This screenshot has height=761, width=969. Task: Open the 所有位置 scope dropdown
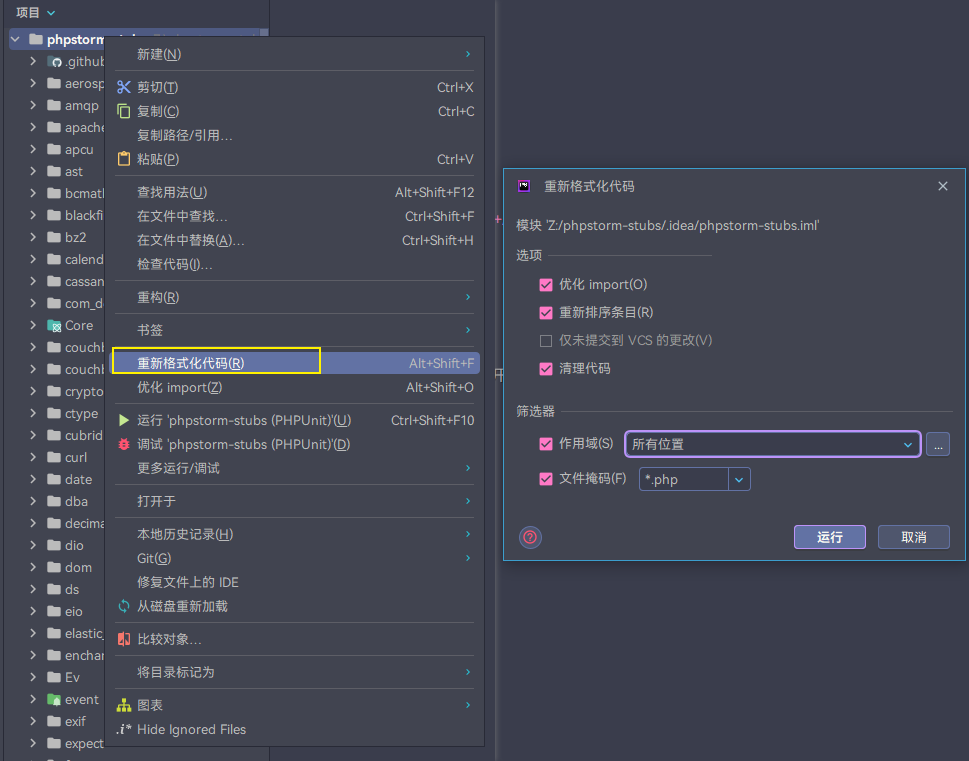point(772,444)
